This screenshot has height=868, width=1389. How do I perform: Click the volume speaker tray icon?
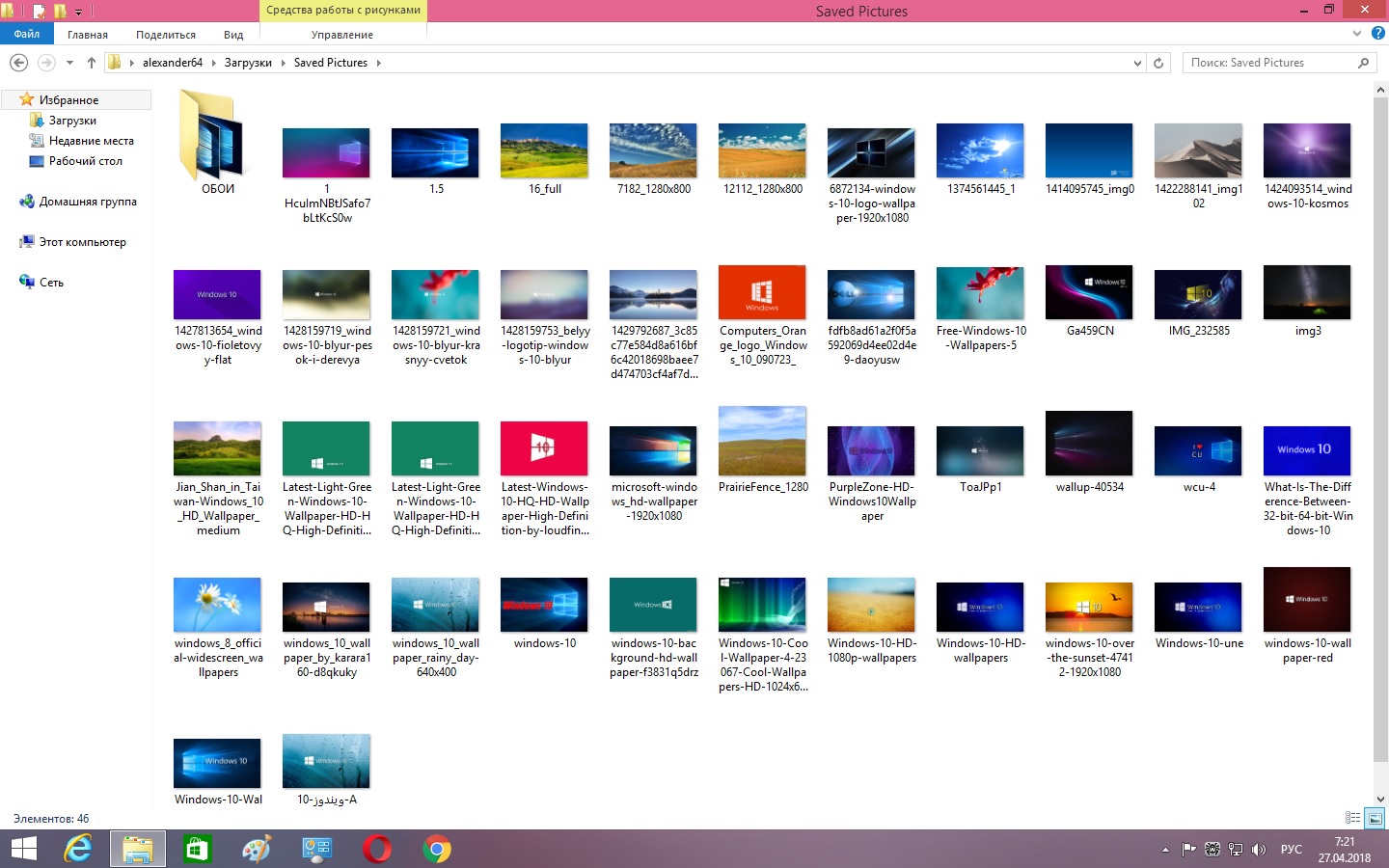(1258, 850)
